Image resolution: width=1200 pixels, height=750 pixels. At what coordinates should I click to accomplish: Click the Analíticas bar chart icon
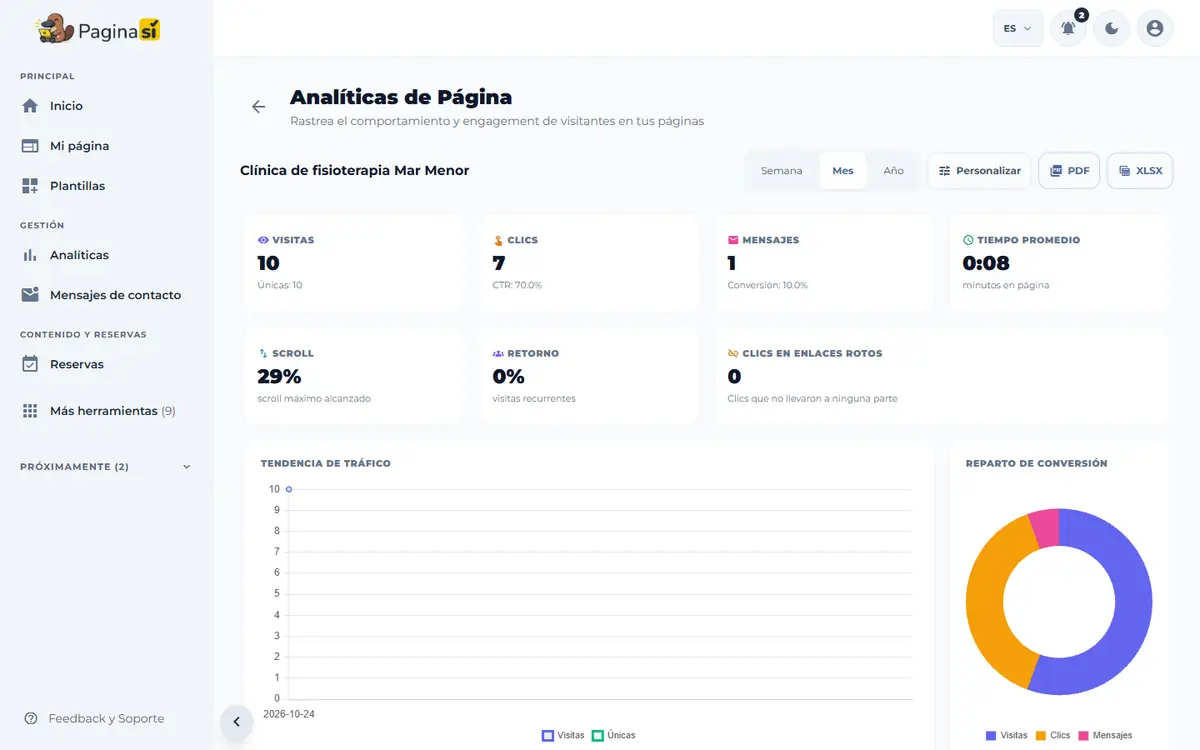30,255
